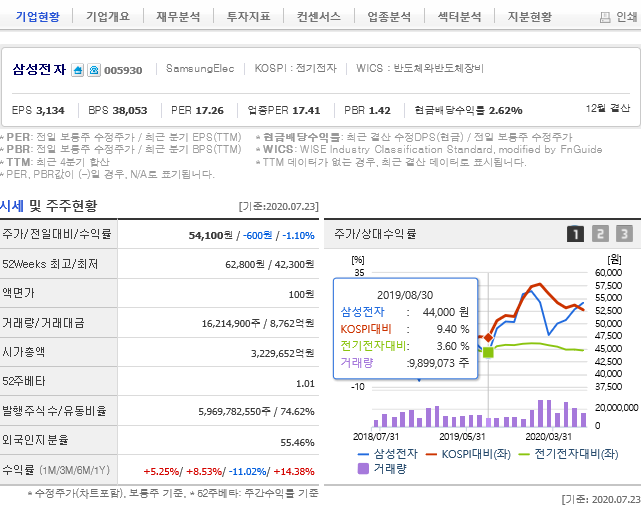Click the green square chart data marker
Viewport: 641px width, 506px height.
click(488, 352)
